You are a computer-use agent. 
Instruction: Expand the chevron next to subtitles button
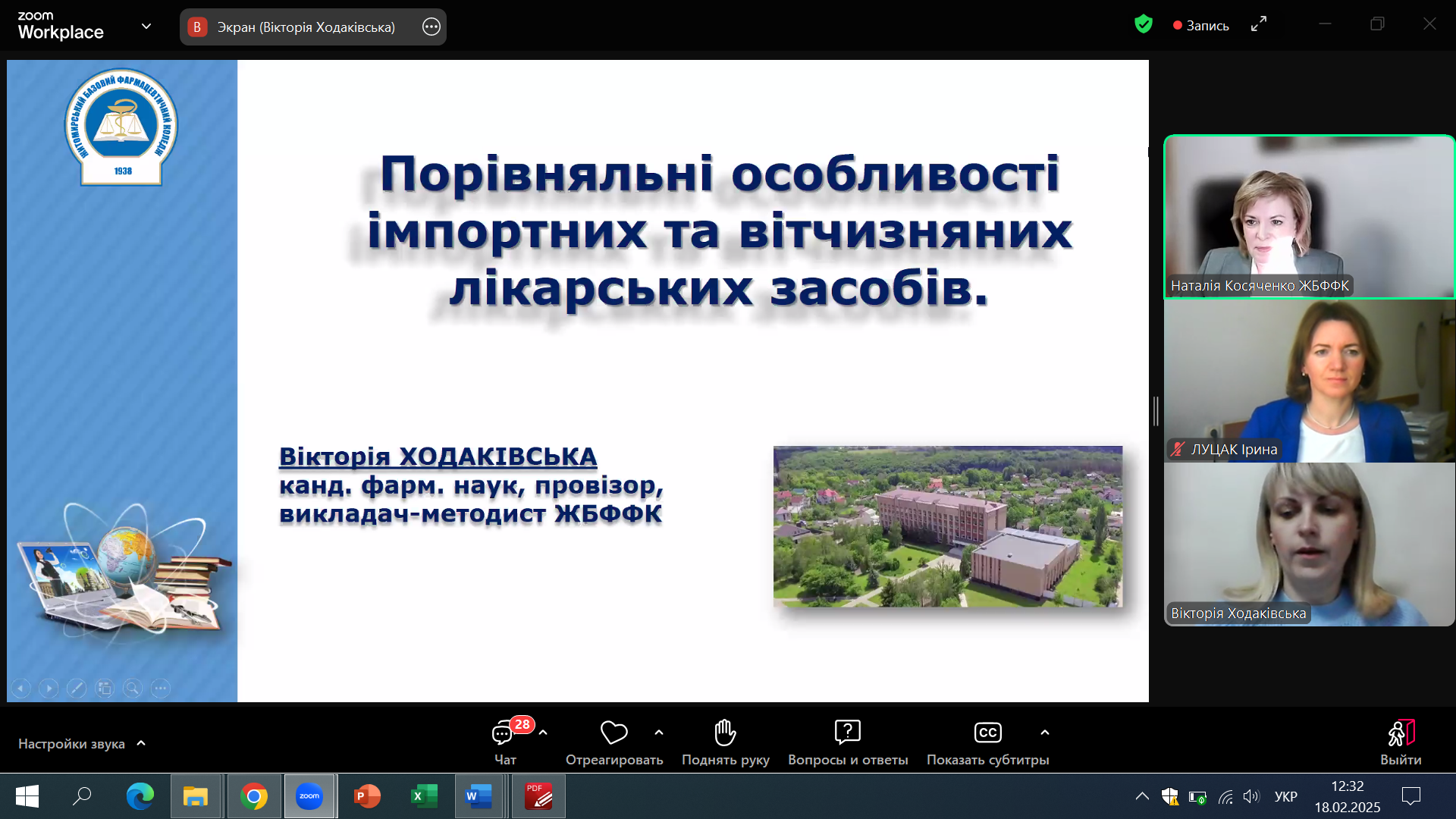(x=1045, y=733)
